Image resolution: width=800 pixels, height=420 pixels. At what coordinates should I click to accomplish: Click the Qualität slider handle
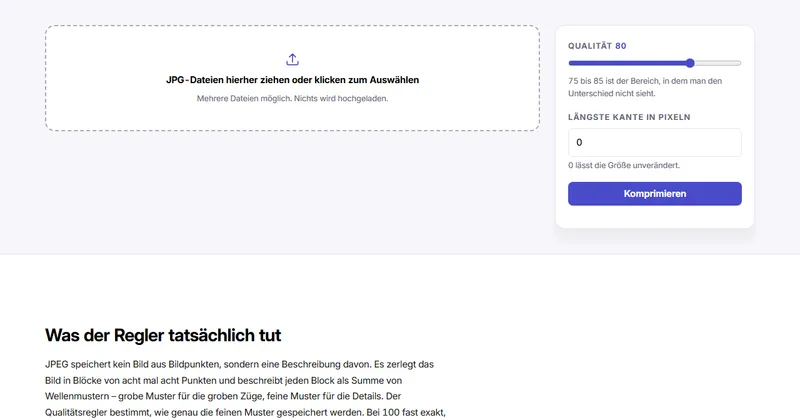(x=690, y=63)
